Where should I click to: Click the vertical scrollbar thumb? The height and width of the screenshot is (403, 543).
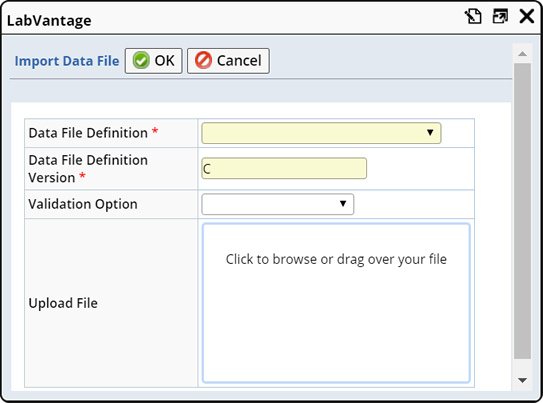coord(523,211)
